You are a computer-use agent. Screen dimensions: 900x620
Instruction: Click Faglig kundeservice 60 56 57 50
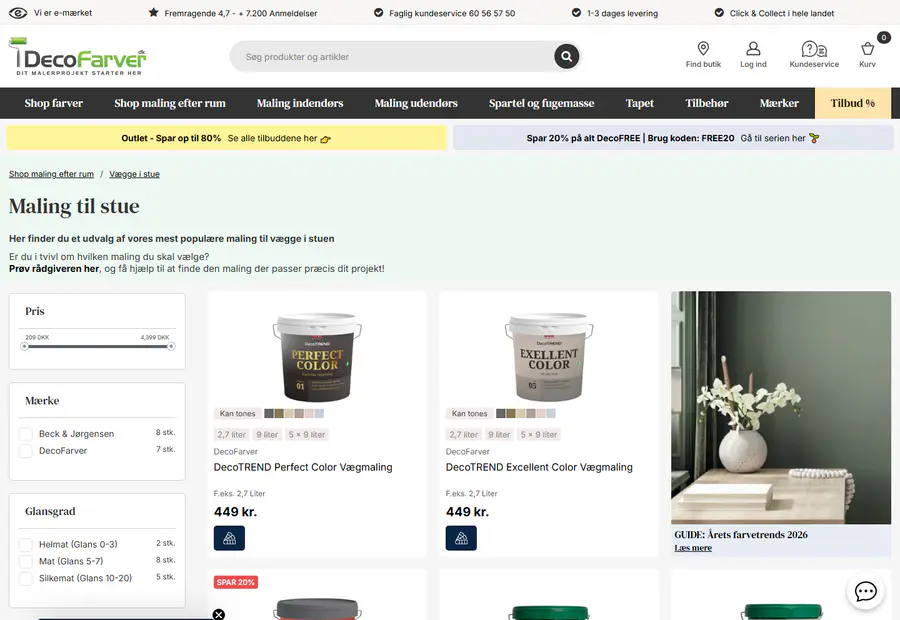[452, 13]
